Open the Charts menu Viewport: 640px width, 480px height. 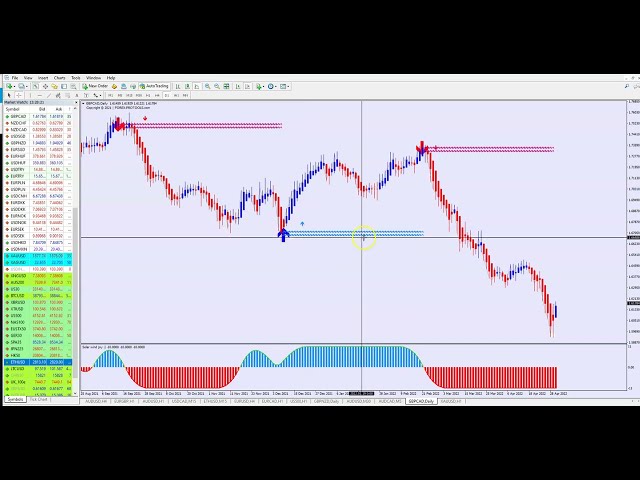point(59,77)
